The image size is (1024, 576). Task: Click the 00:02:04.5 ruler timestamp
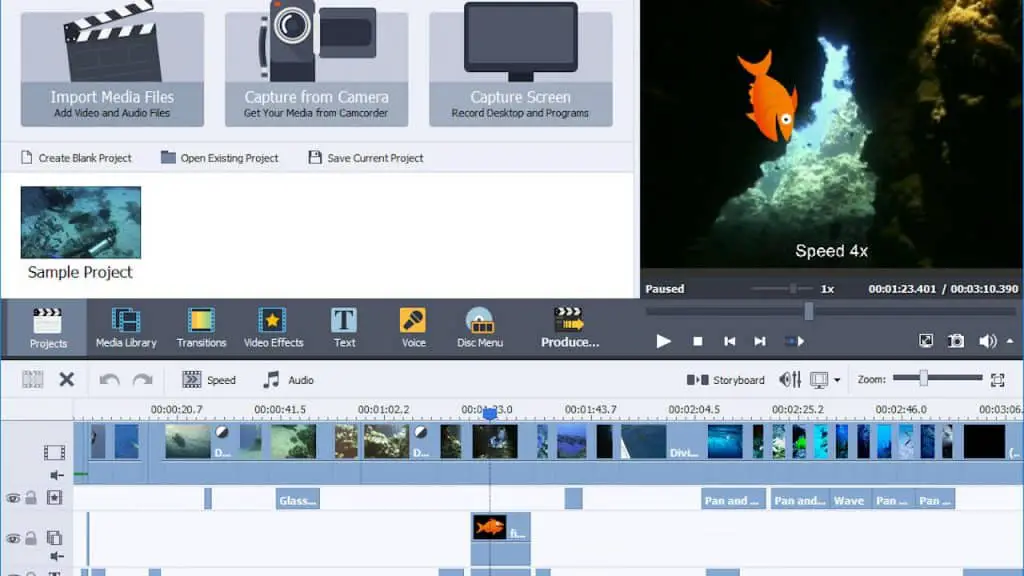(x=694, y=409)
